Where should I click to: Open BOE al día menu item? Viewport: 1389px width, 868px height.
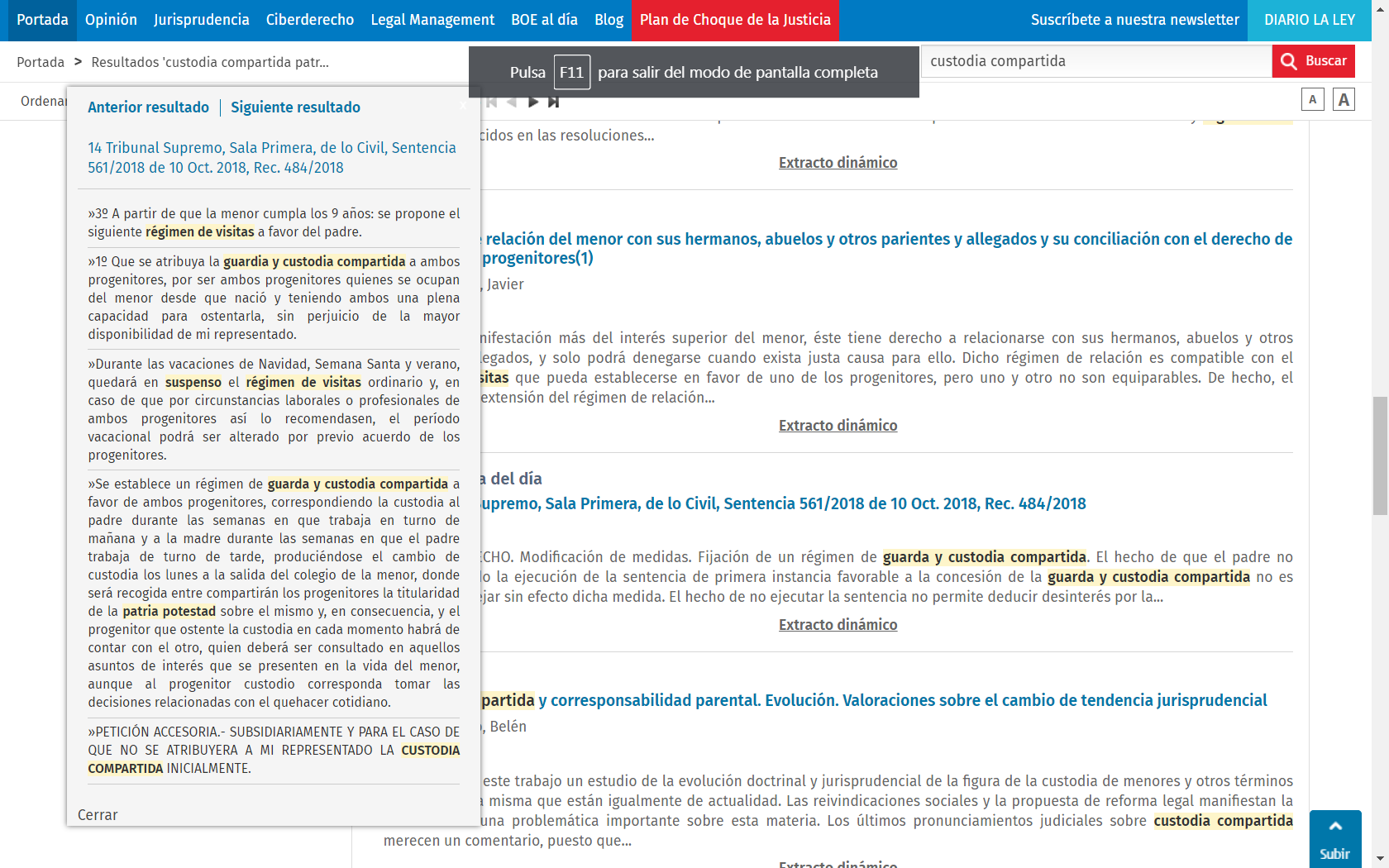(544, 20)
